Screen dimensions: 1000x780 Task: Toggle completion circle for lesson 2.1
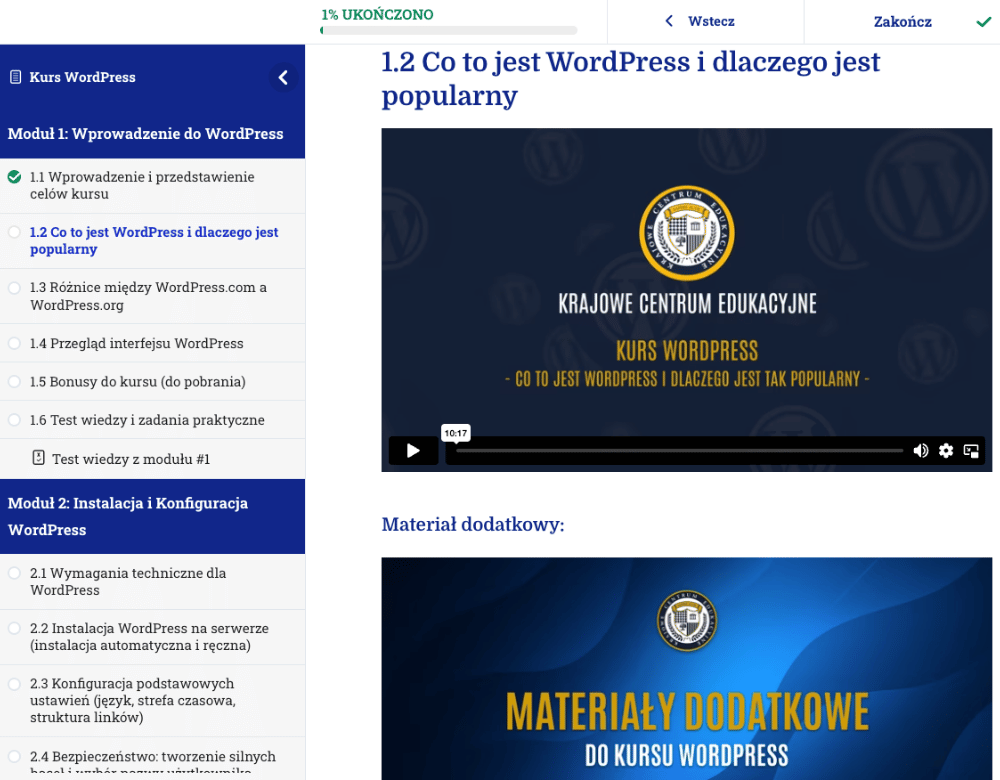[14, 573]
